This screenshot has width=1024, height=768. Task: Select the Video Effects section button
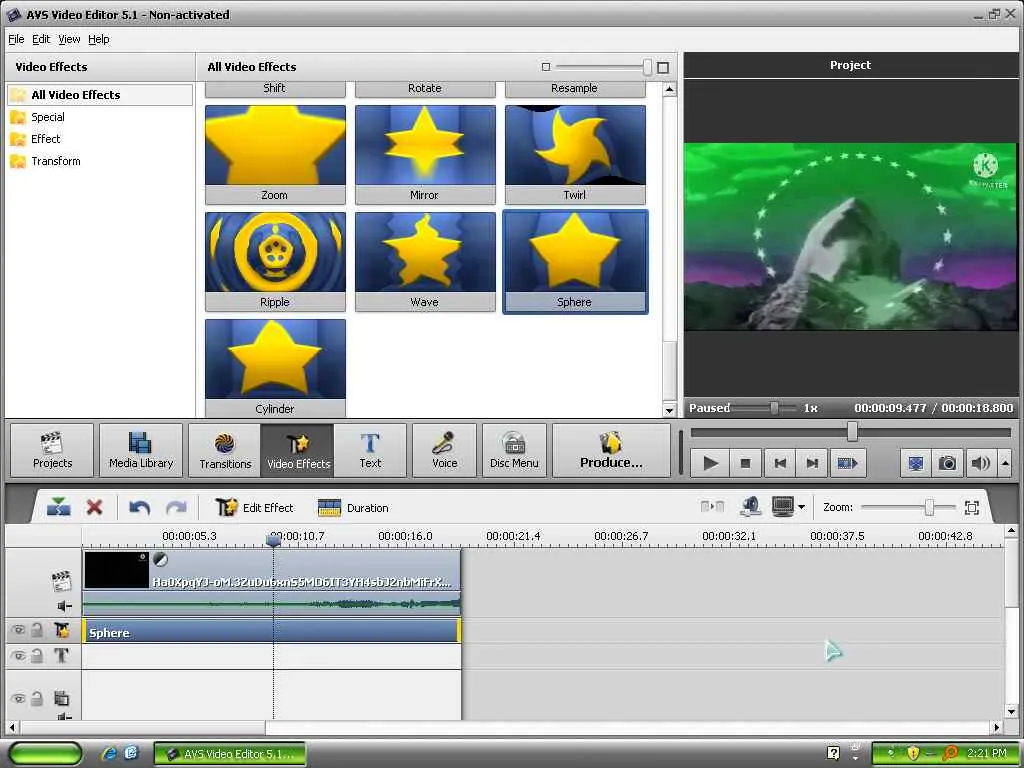[x=298, y=450]
